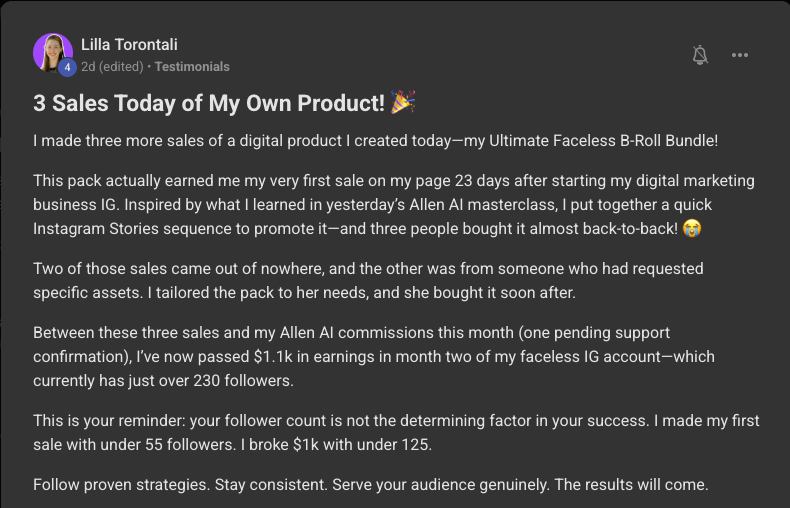Click the author name Lilla Torontali

[129, 44]
